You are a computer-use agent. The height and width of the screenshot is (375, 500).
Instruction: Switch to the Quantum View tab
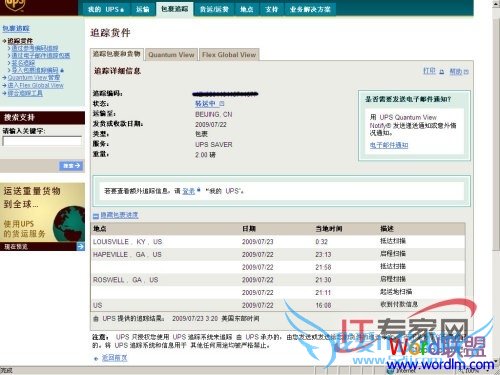click(x=171, y=55)
